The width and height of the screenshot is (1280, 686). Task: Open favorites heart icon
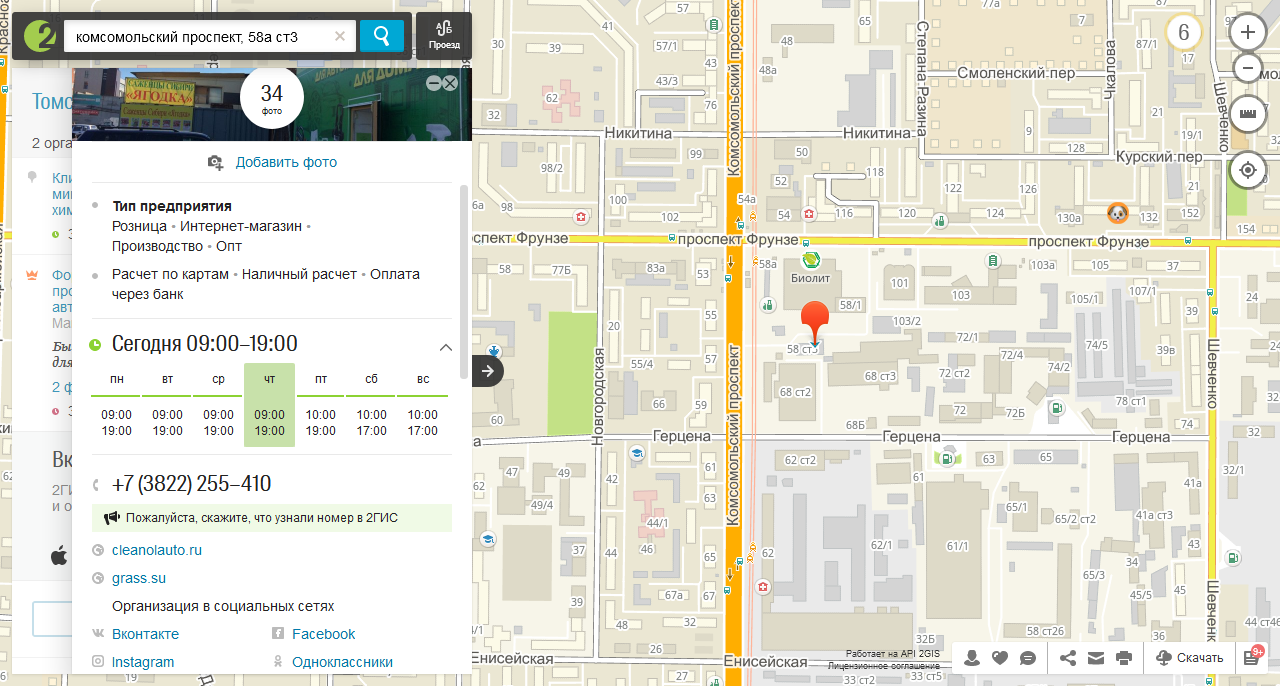point(999,658)
